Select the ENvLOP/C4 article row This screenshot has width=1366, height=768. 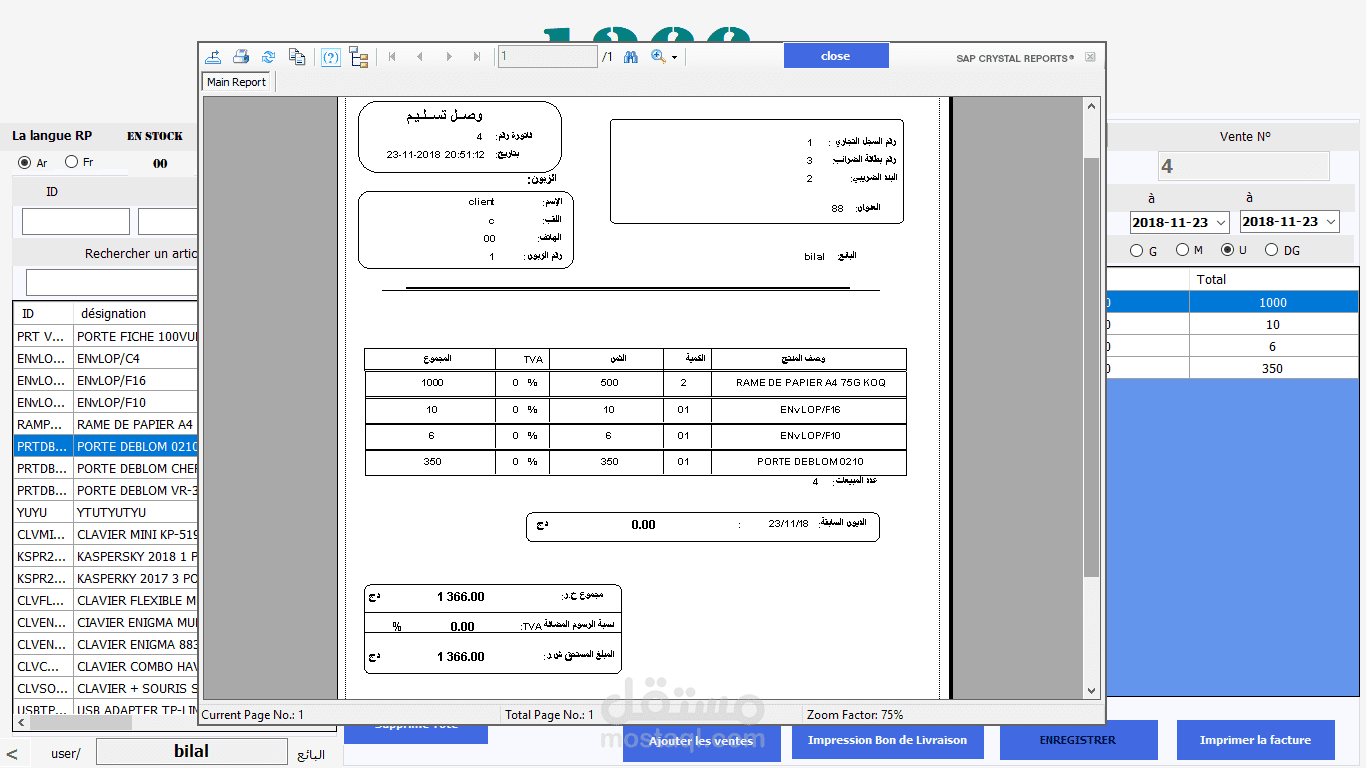pyautogui.click(x=105, y=358)
